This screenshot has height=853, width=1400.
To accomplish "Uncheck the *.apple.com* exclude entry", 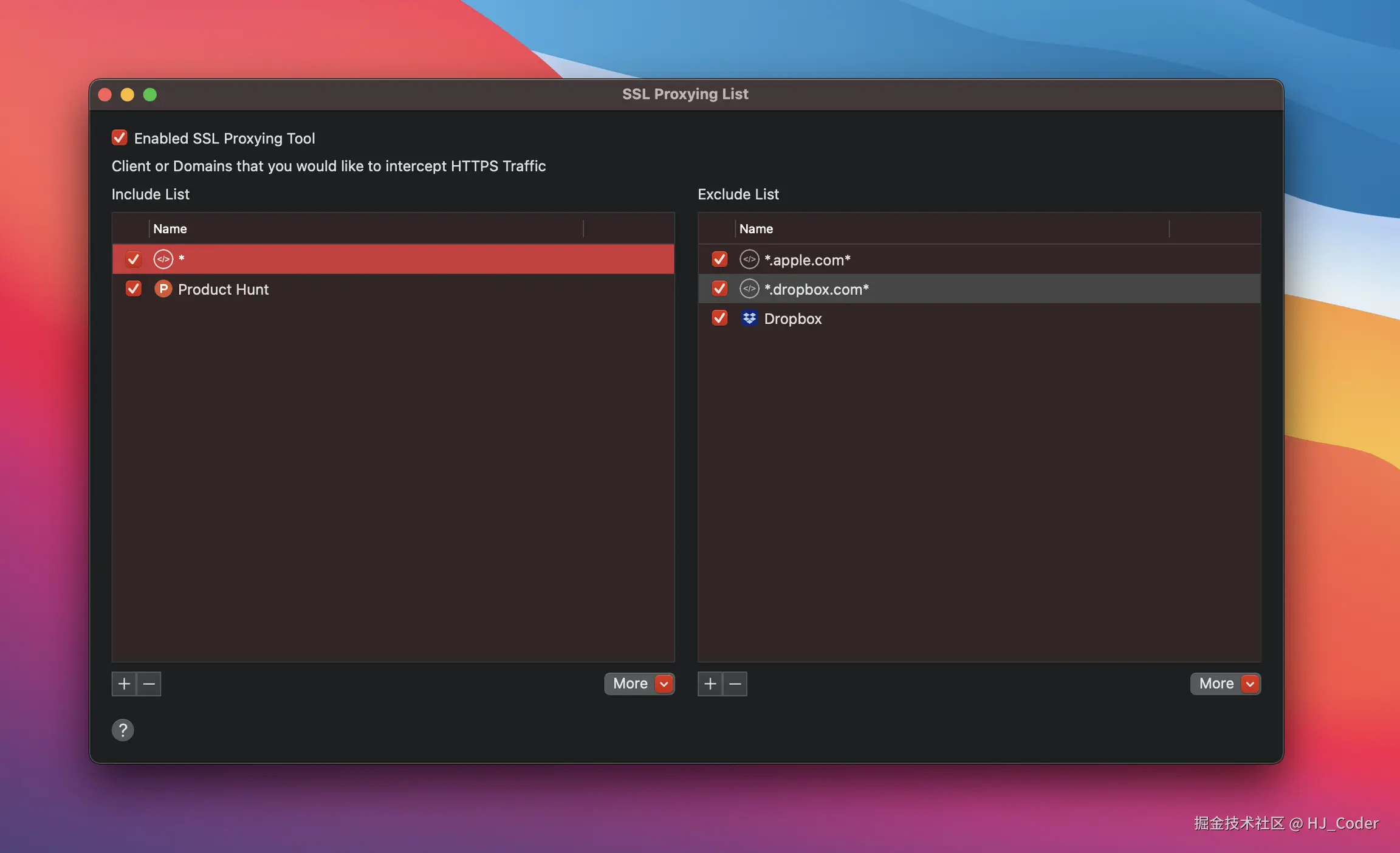I will (x=719, y=259).
